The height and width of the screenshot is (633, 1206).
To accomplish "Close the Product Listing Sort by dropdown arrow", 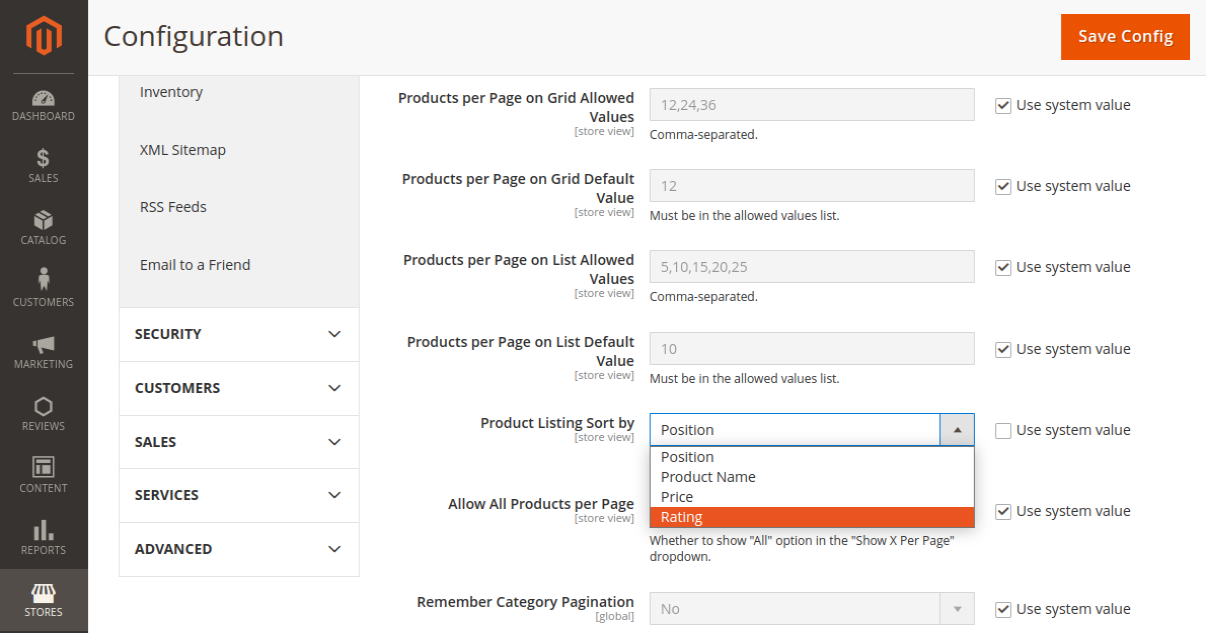I will tap(957, 430).
